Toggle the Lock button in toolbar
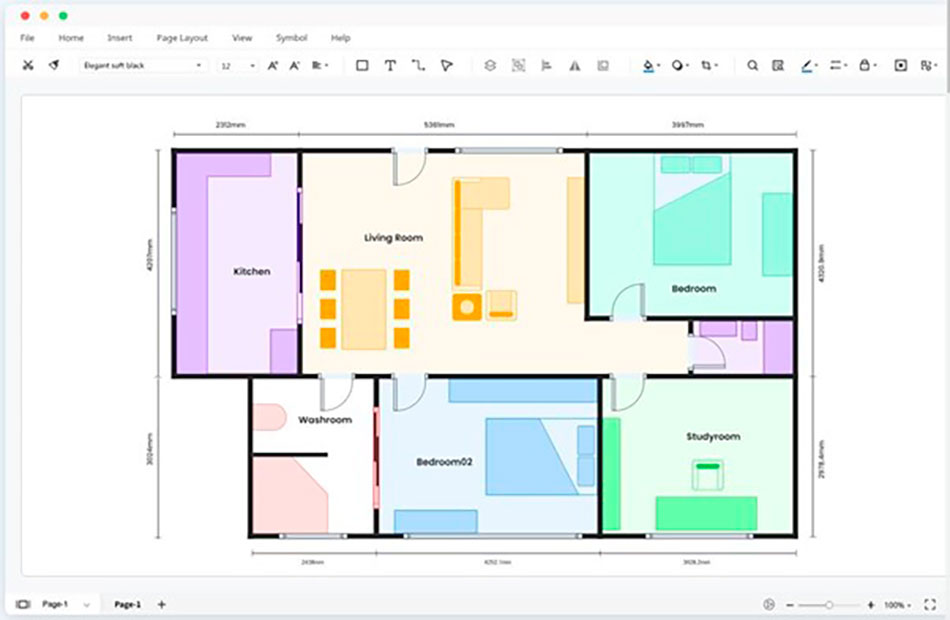Image resolution: width=950 pixels, height=620 pixels. click(x=865, y=65)
